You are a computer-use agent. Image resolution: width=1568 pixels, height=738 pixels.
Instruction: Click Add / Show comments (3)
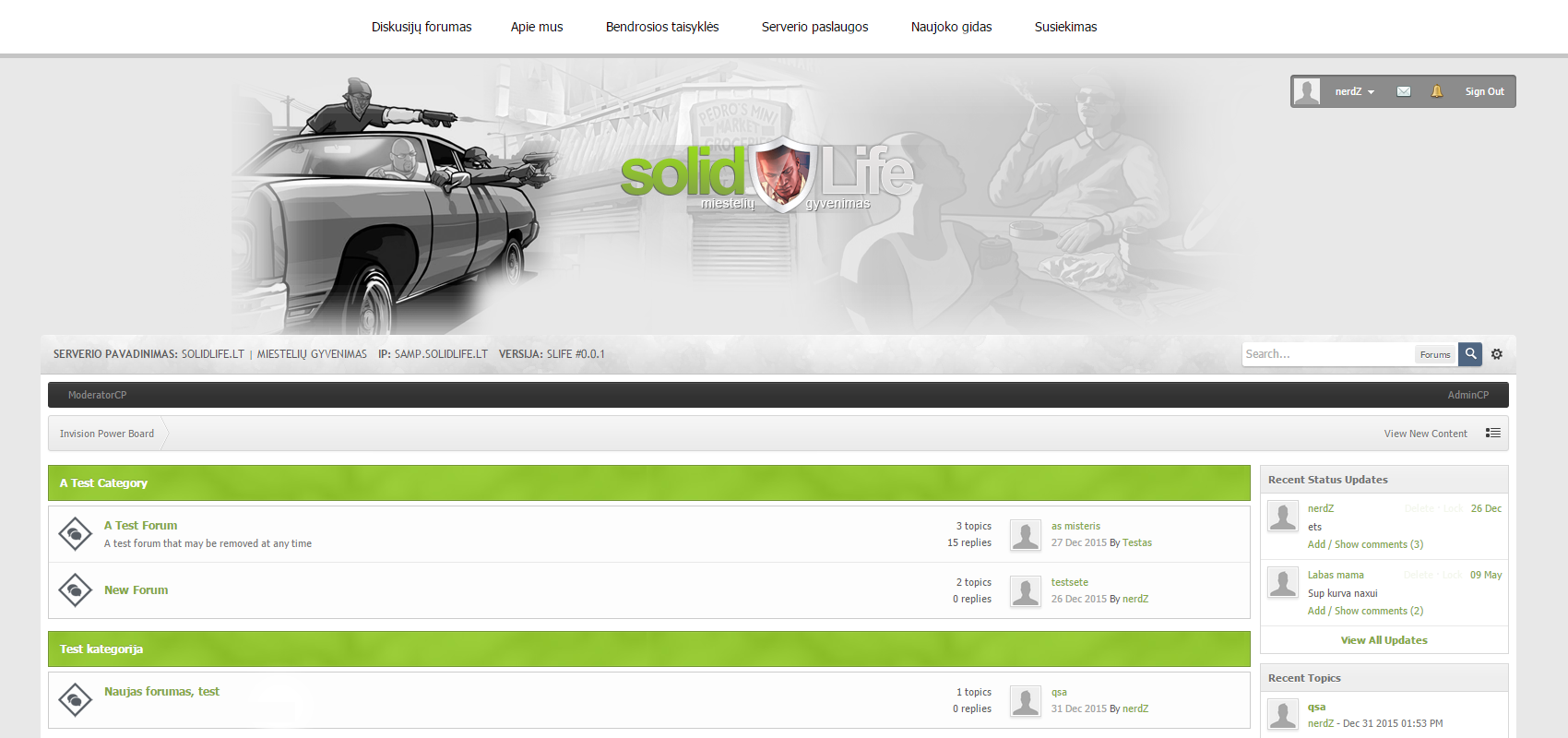point(1365,544)
